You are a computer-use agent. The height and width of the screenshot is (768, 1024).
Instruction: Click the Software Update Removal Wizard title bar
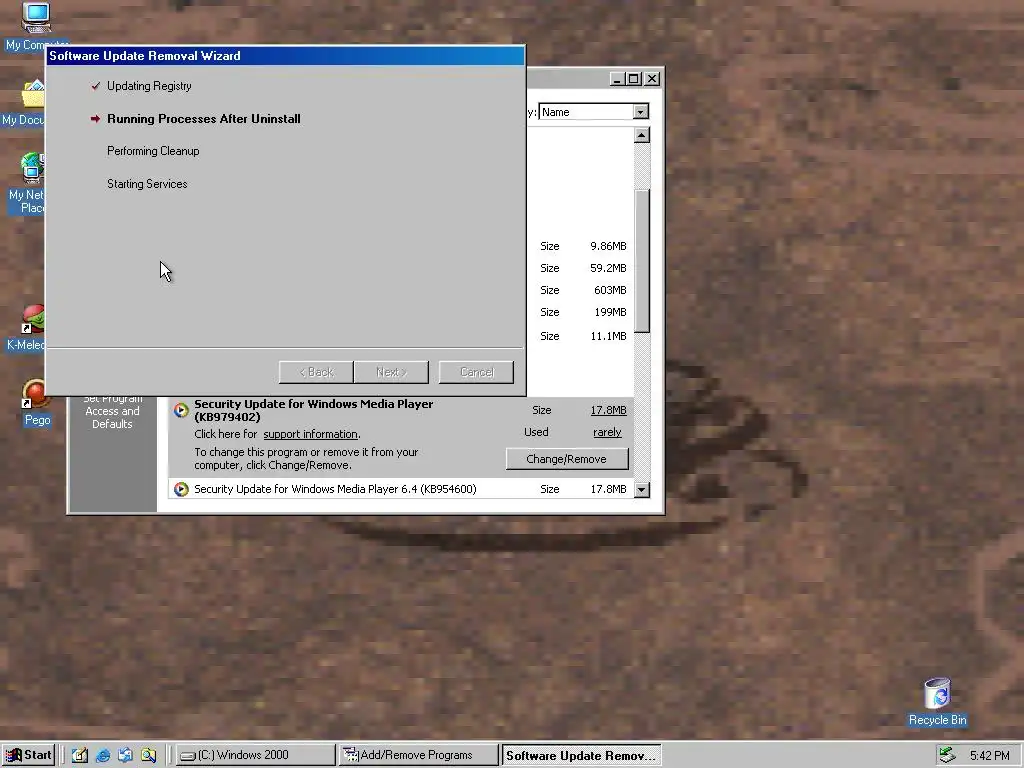coord(285,56)
